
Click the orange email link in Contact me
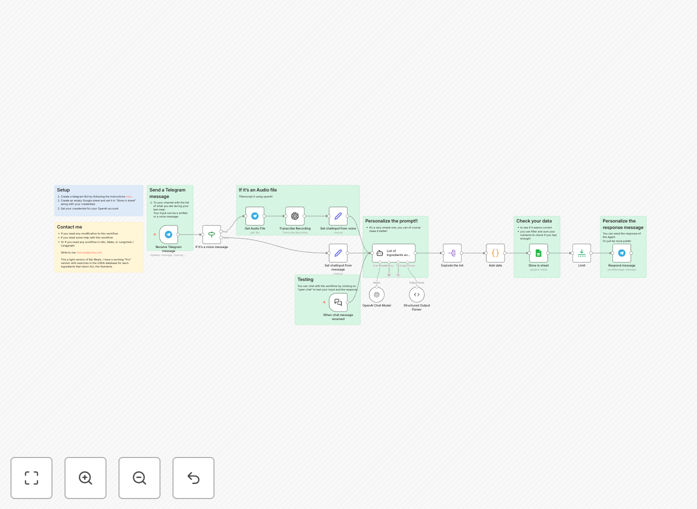89,252
